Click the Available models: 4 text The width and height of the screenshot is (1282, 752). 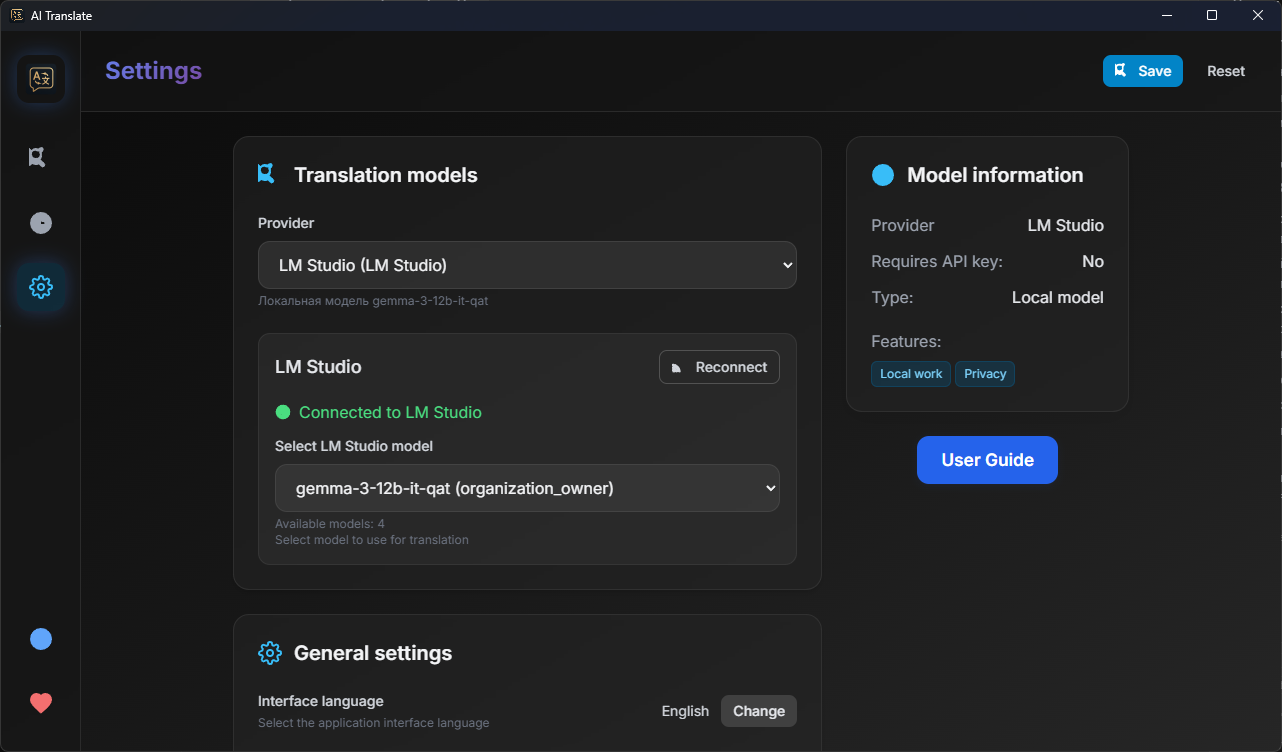[330, 524]
